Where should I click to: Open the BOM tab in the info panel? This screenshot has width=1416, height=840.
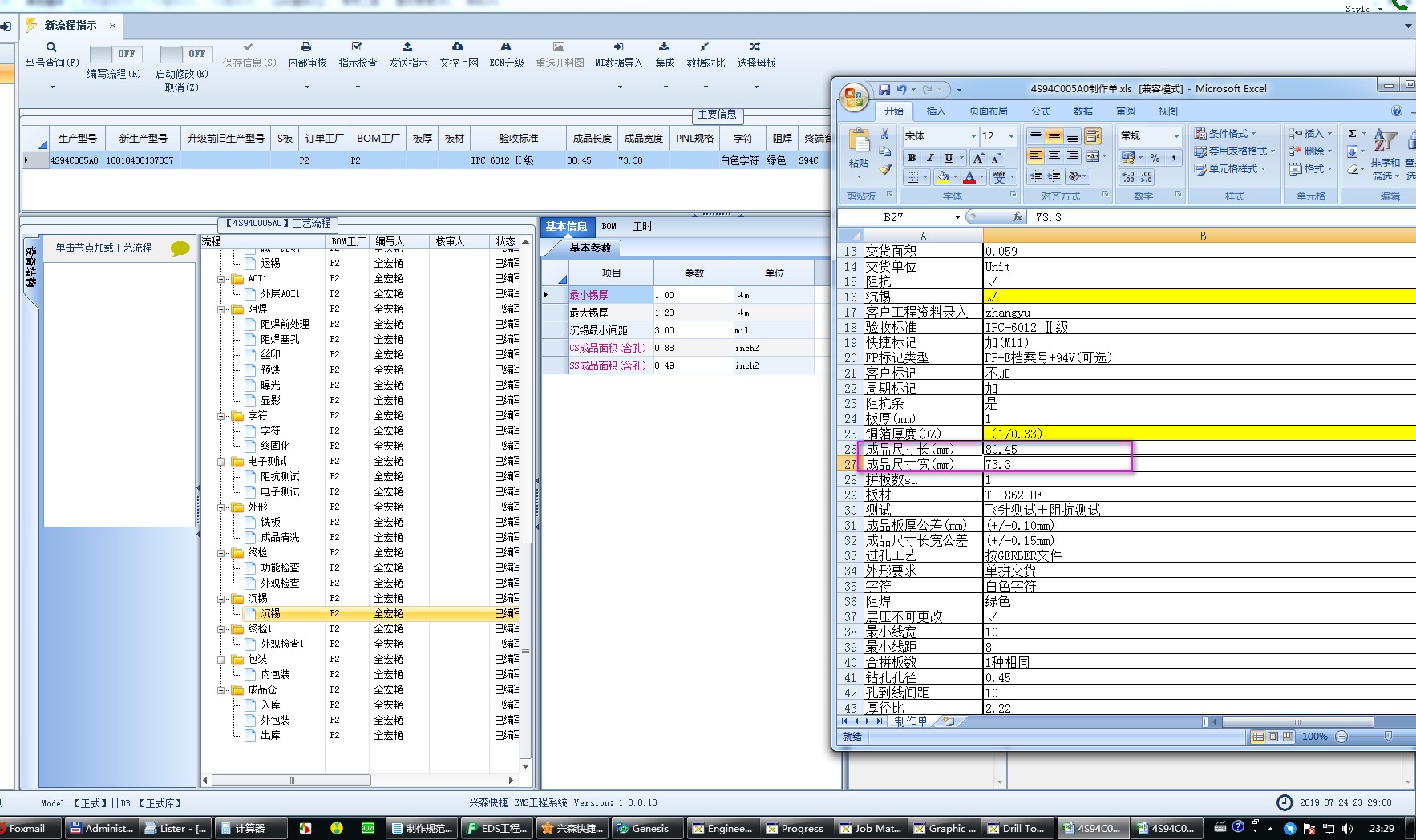coord(609,227)
